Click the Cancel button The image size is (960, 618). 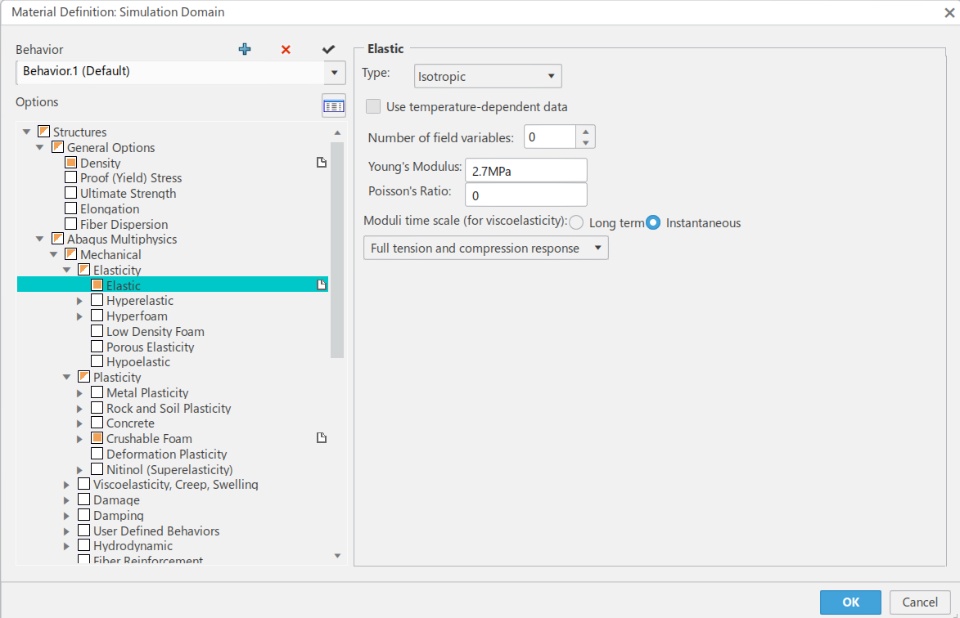920,602
